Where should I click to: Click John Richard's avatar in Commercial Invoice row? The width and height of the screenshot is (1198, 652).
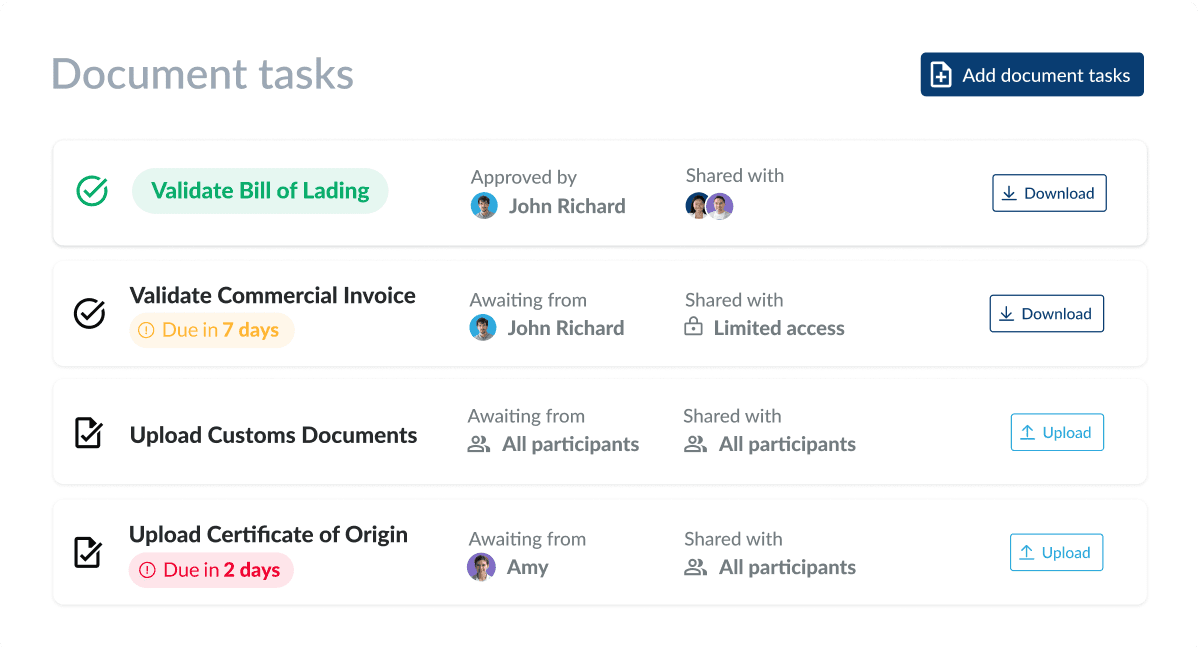483,328
